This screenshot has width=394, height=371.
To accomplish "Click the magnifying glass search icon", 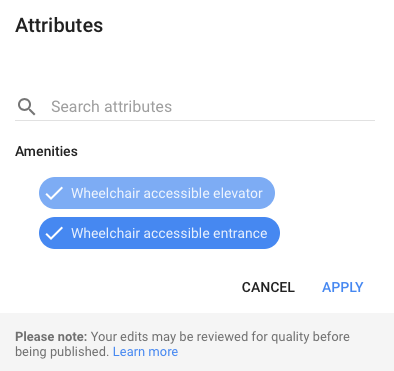I will click(x=26, y=107).
